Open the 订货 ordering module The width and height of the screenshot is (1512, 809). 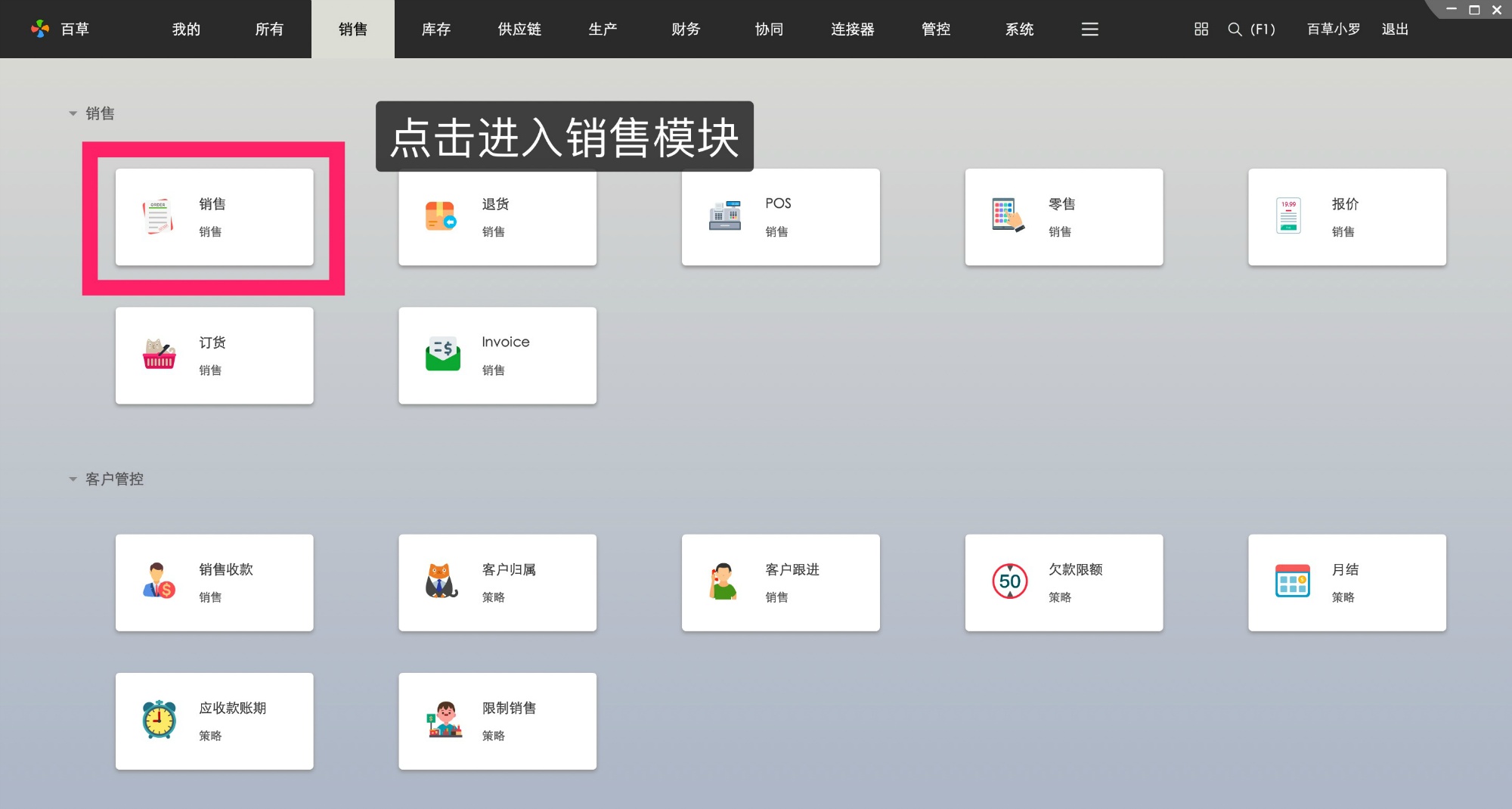[214, 355]
